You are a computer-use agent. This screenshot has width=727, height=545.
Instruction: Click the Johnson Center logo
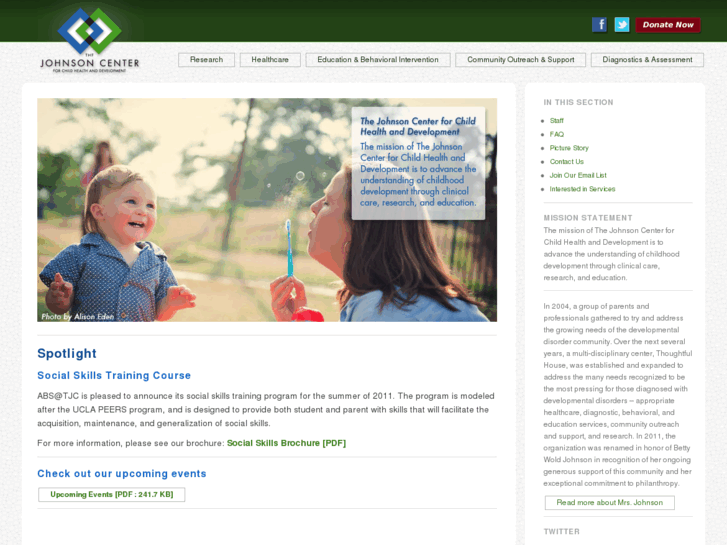(x=89, y=40)
